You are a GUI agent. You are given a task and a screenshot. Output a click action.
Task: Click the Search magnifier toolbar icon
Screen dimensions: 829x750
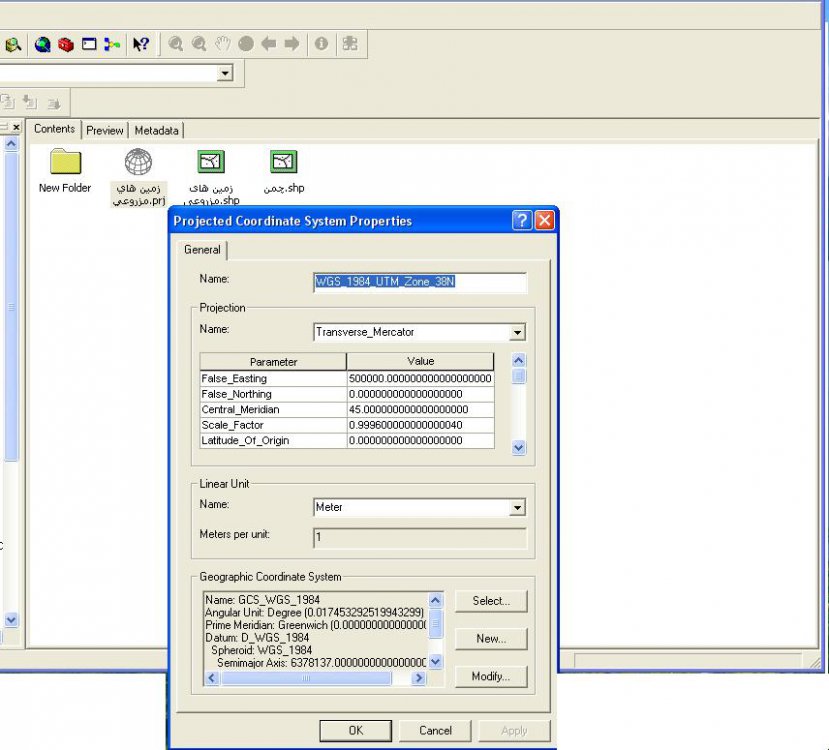point(13,44)
